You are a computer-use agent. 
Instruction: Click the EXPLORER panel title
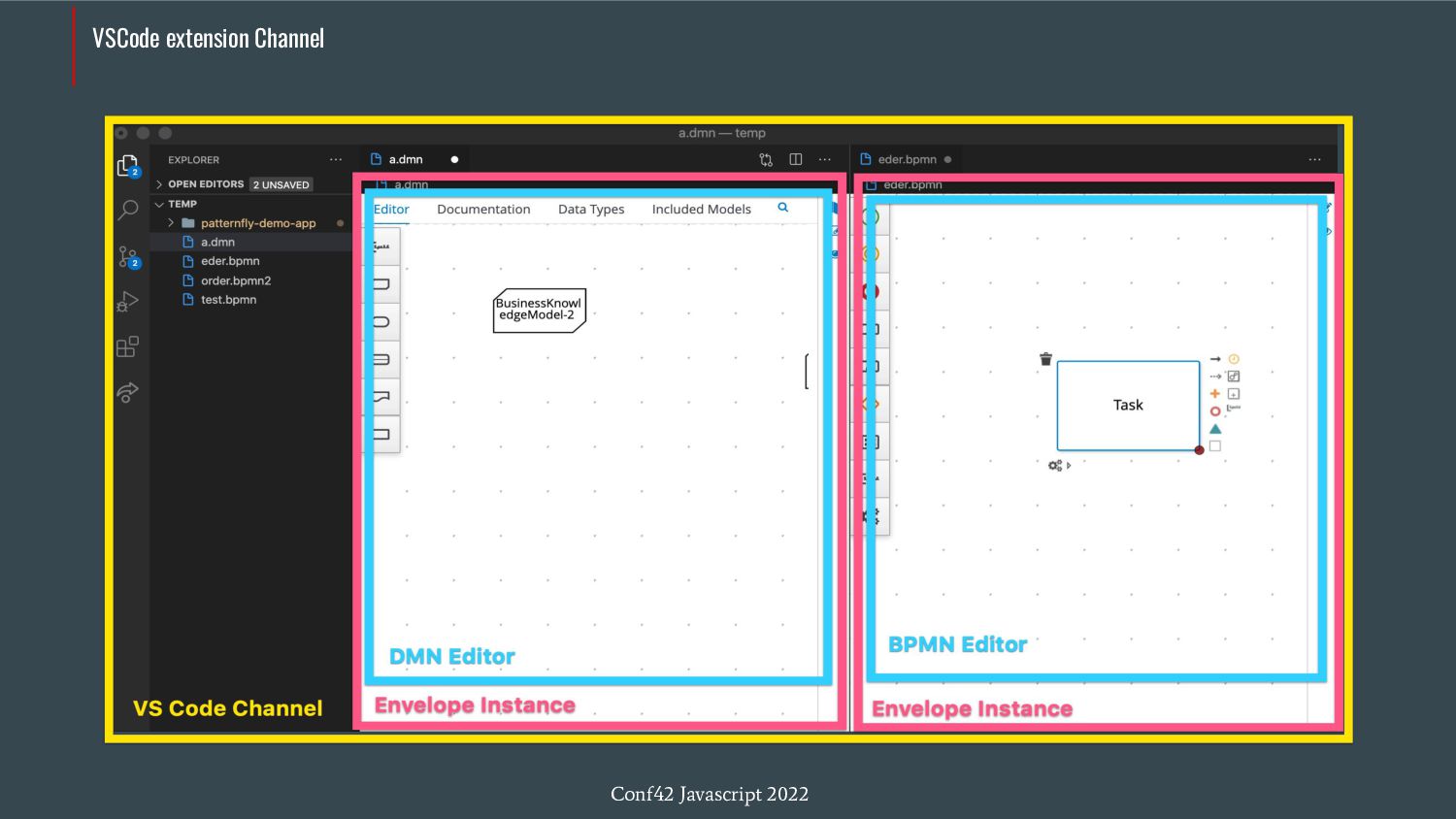coord(193,160)
